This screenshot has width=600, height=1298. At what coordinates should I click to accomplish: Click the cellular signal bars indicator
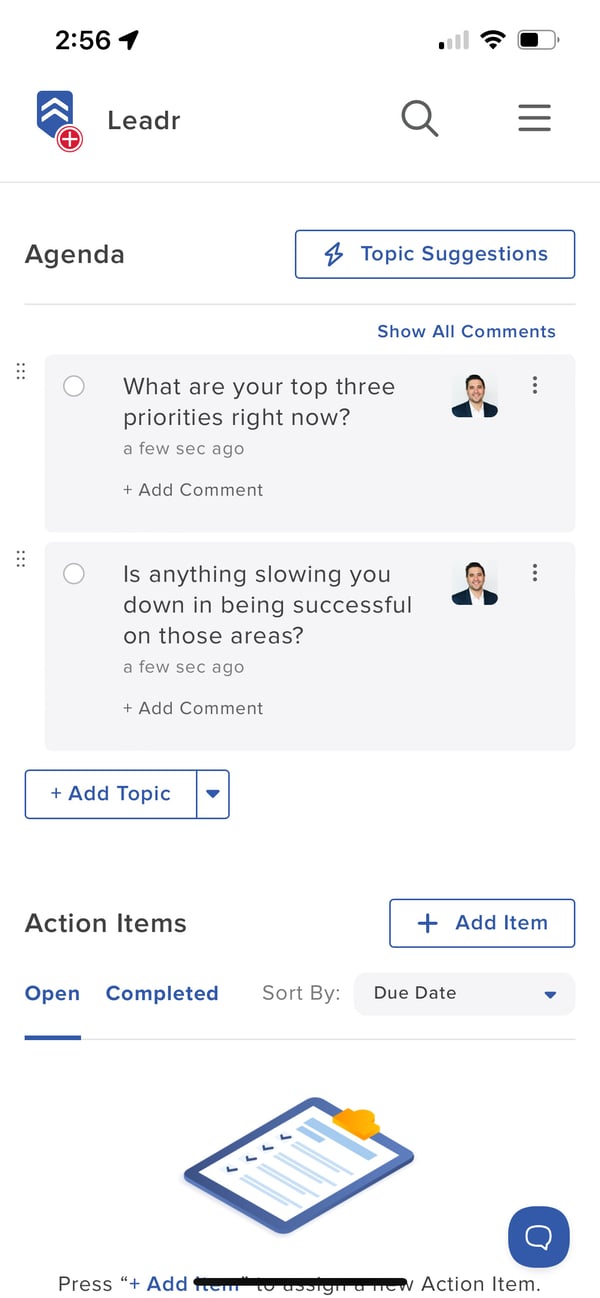[453, 40]
